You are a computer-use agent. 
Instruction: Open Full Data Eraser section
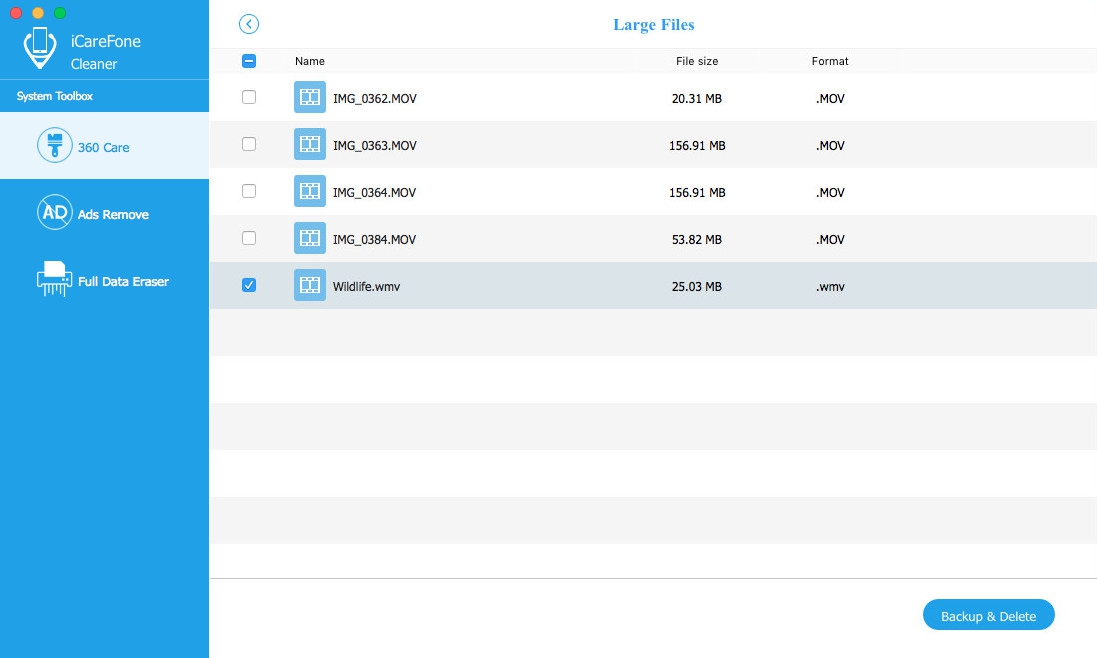[105, 279]
